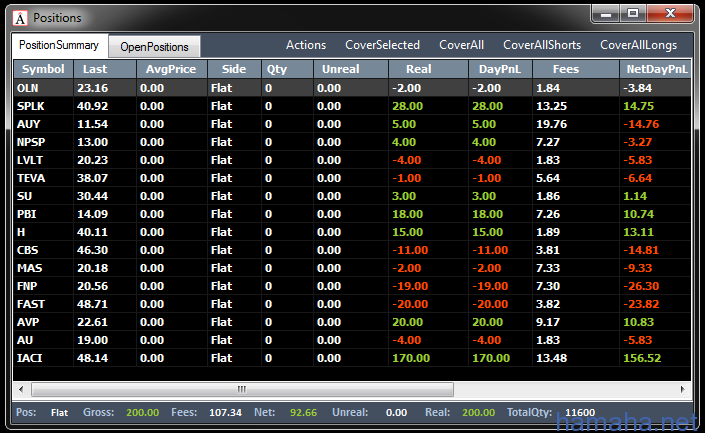Click CoverAllLongs button

(x=638, y=45)
